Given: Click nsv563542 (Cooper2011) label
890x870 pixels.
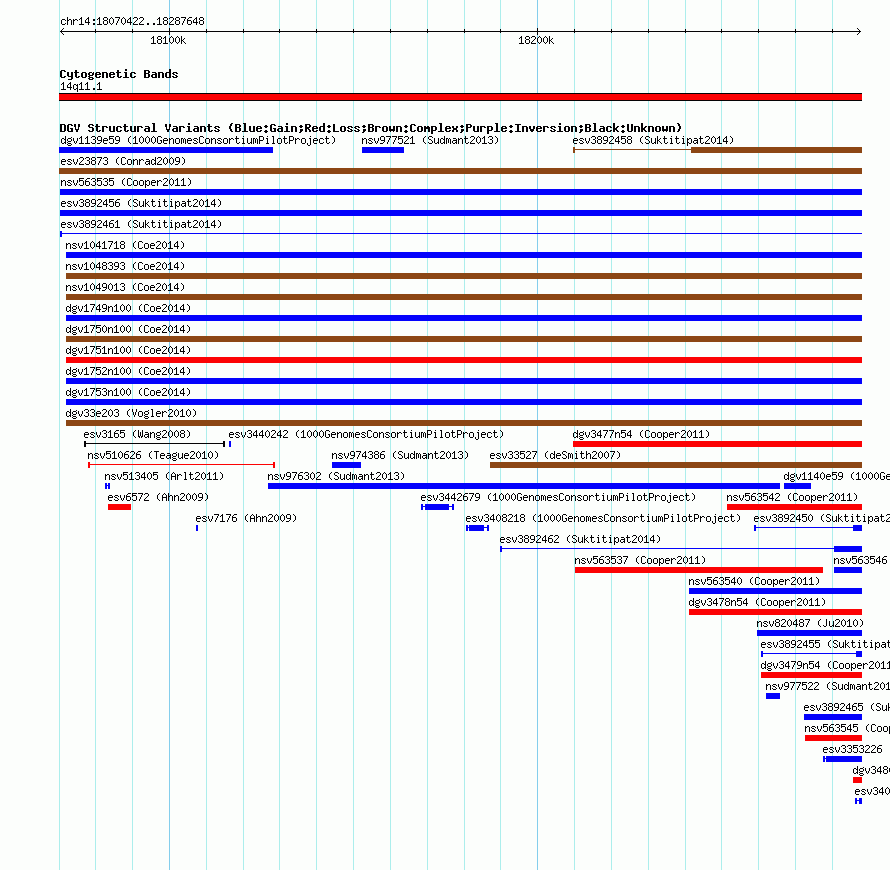Looking at the screenshot, I should [792, 497].
